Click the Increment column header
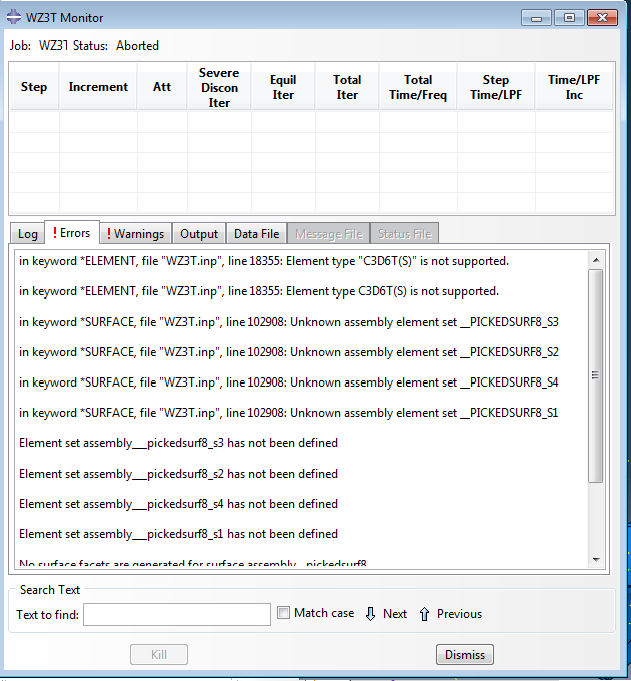This screenshot has height=681, width=631. click(x=98, y=87)
